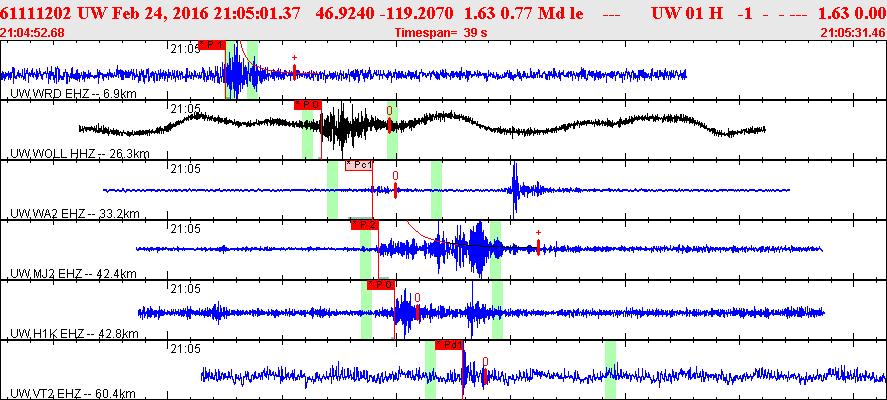Image resolution: width=887 pixels, height=400 pixels.
Task: Click the UW.WRD EHZ -- 6.9km station label
Action: [74, 93]
